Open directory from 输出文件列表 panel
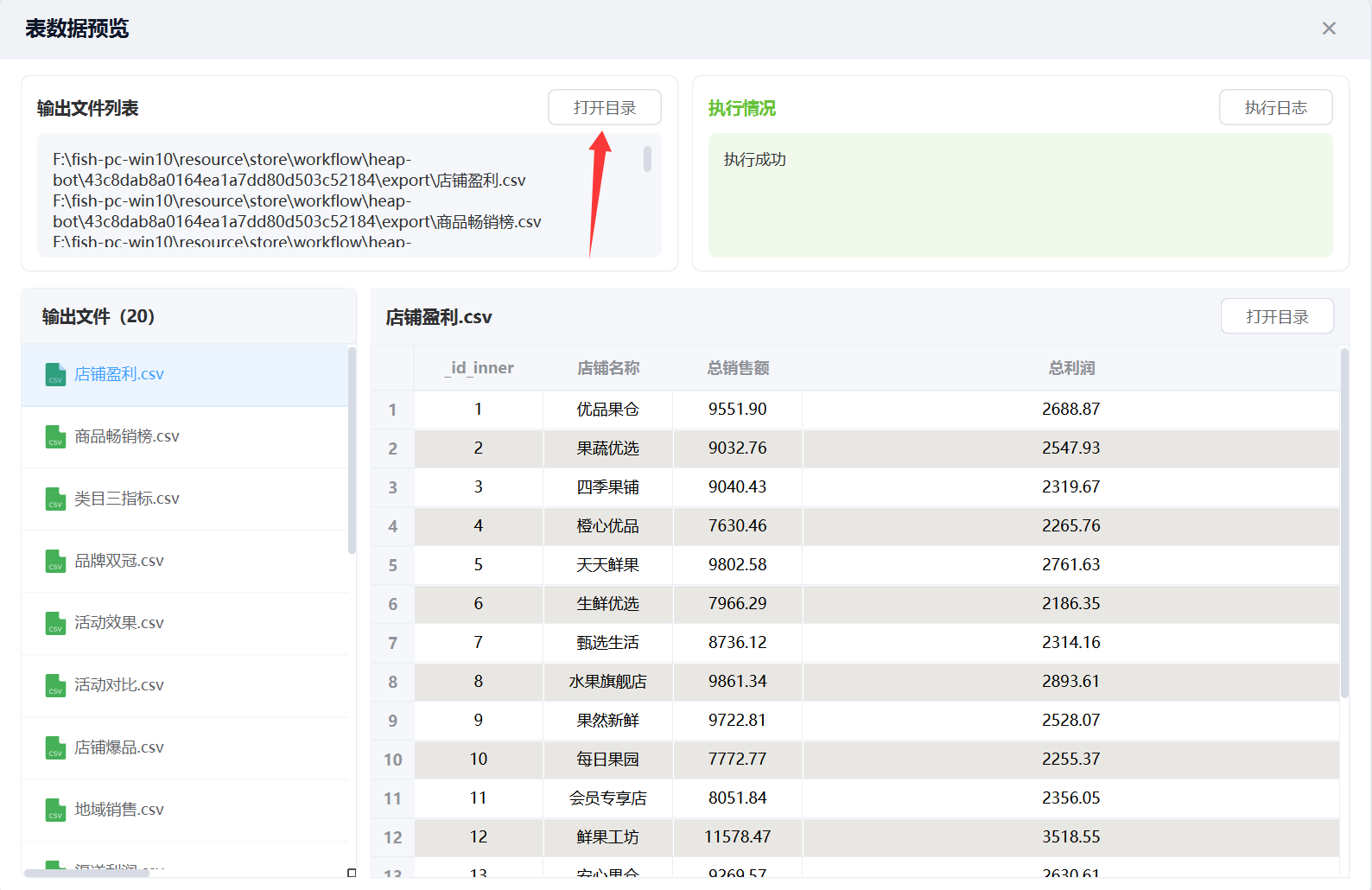This screenshot has width=1372, height=890. click(x=604, y=108)
